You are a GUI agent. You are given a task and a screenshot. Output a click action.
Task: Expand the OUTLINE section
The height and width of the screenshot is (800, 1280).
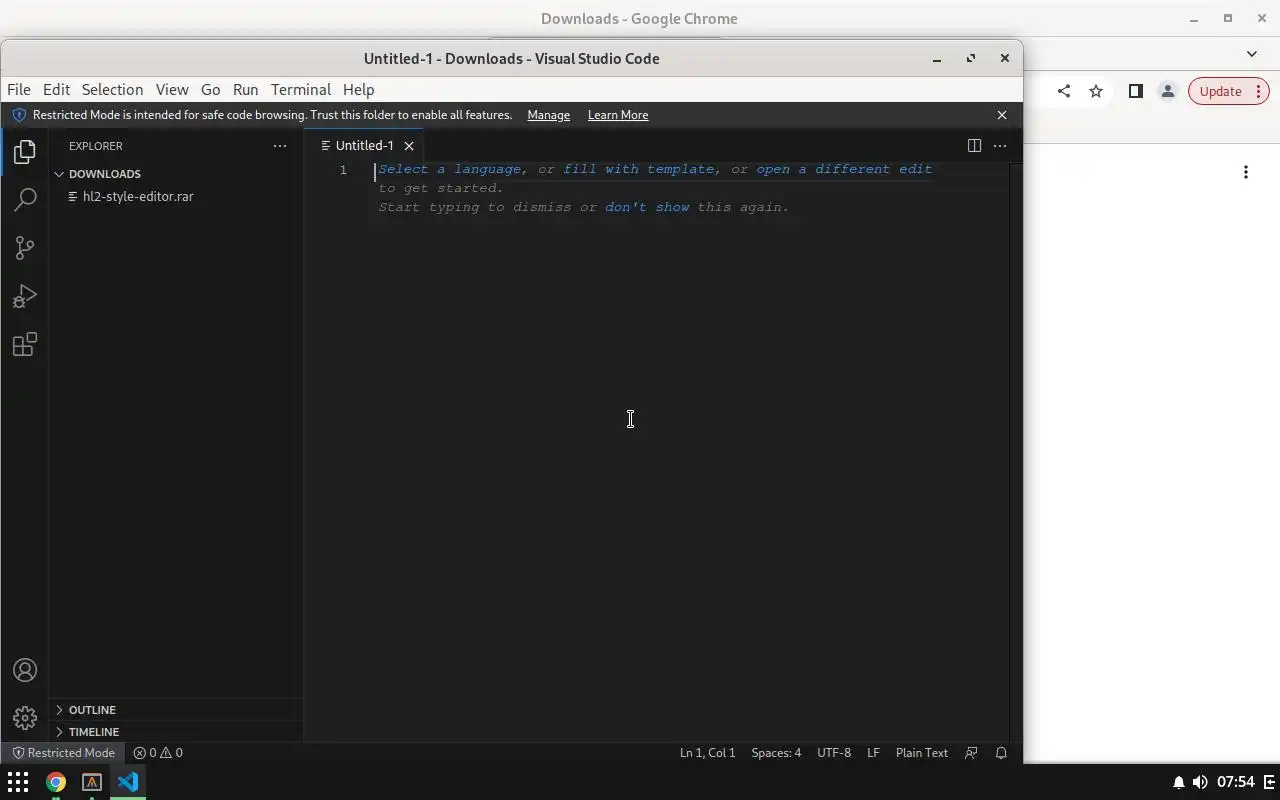[176, 710]
